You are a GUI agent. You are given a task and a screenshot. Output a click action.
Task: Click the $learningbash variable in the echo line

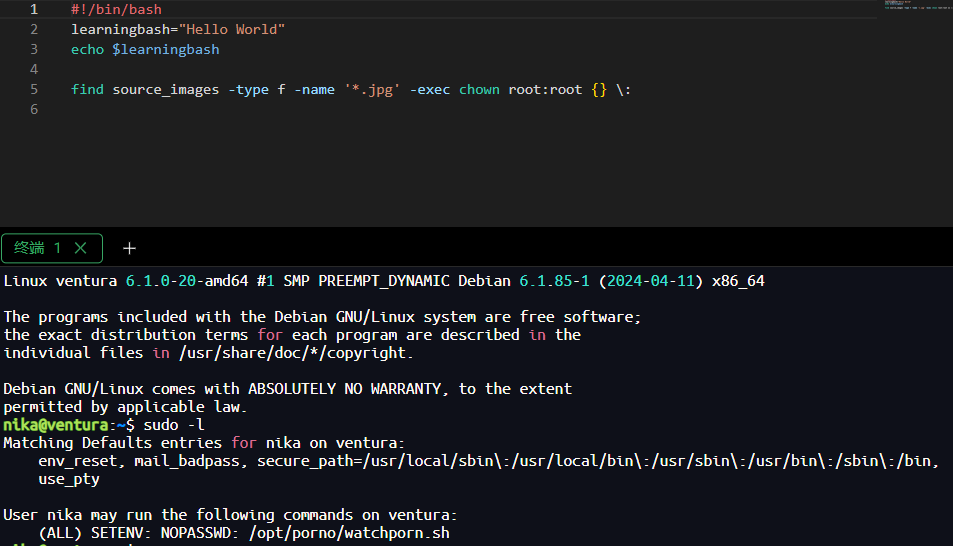(165, 50)
